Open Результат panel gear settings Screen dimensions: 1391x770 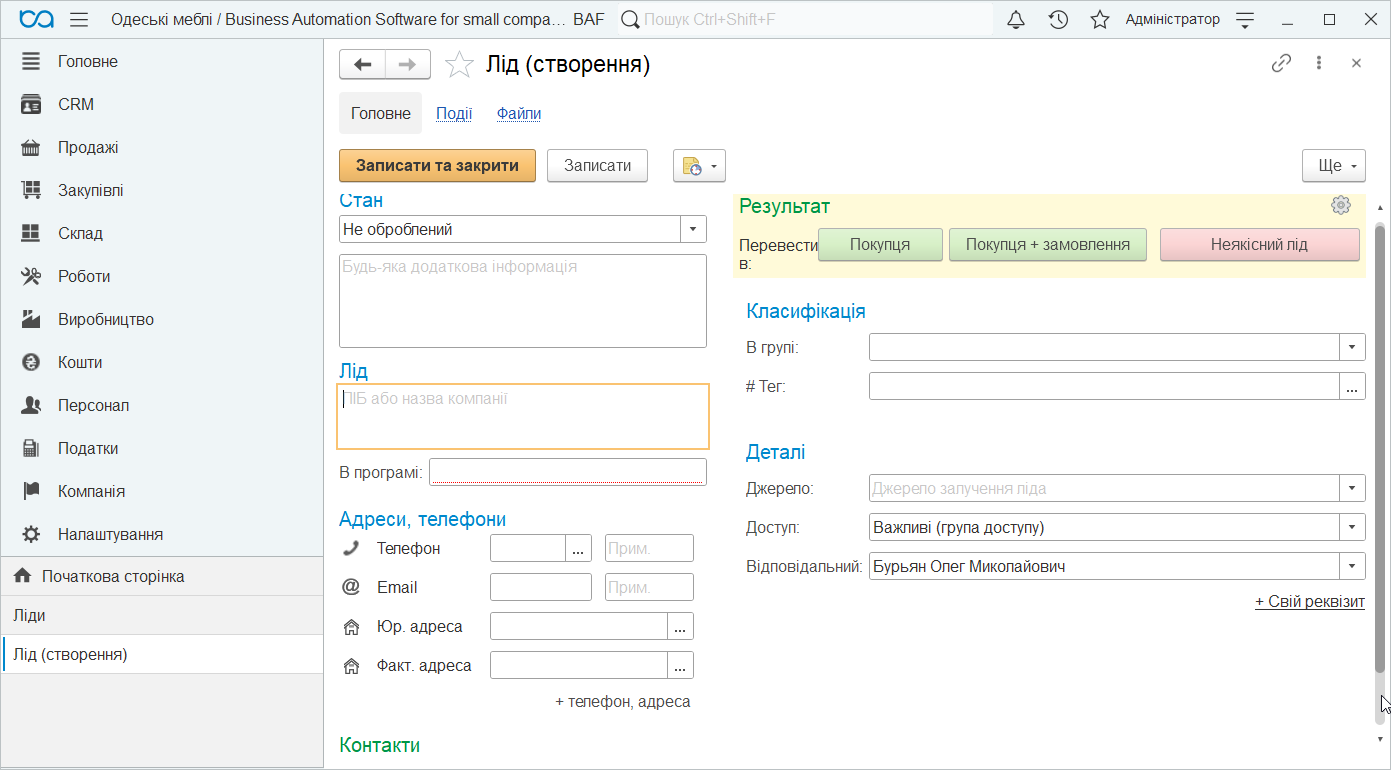pyautogui.click(x=1341, y=205)
